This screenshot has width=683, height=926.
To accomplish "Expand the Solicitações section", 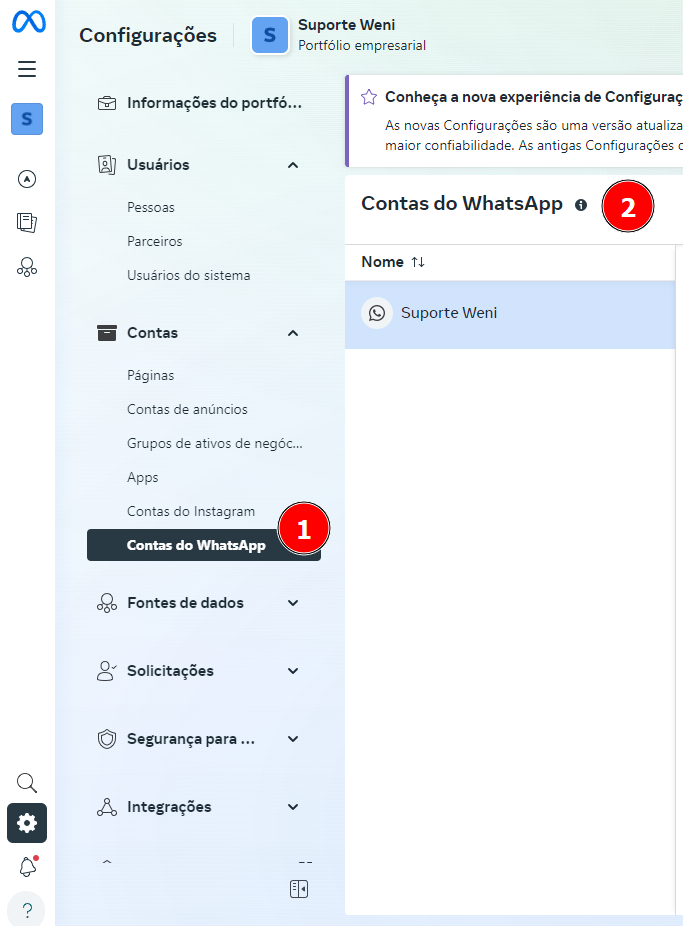I will tap(293, 671).
